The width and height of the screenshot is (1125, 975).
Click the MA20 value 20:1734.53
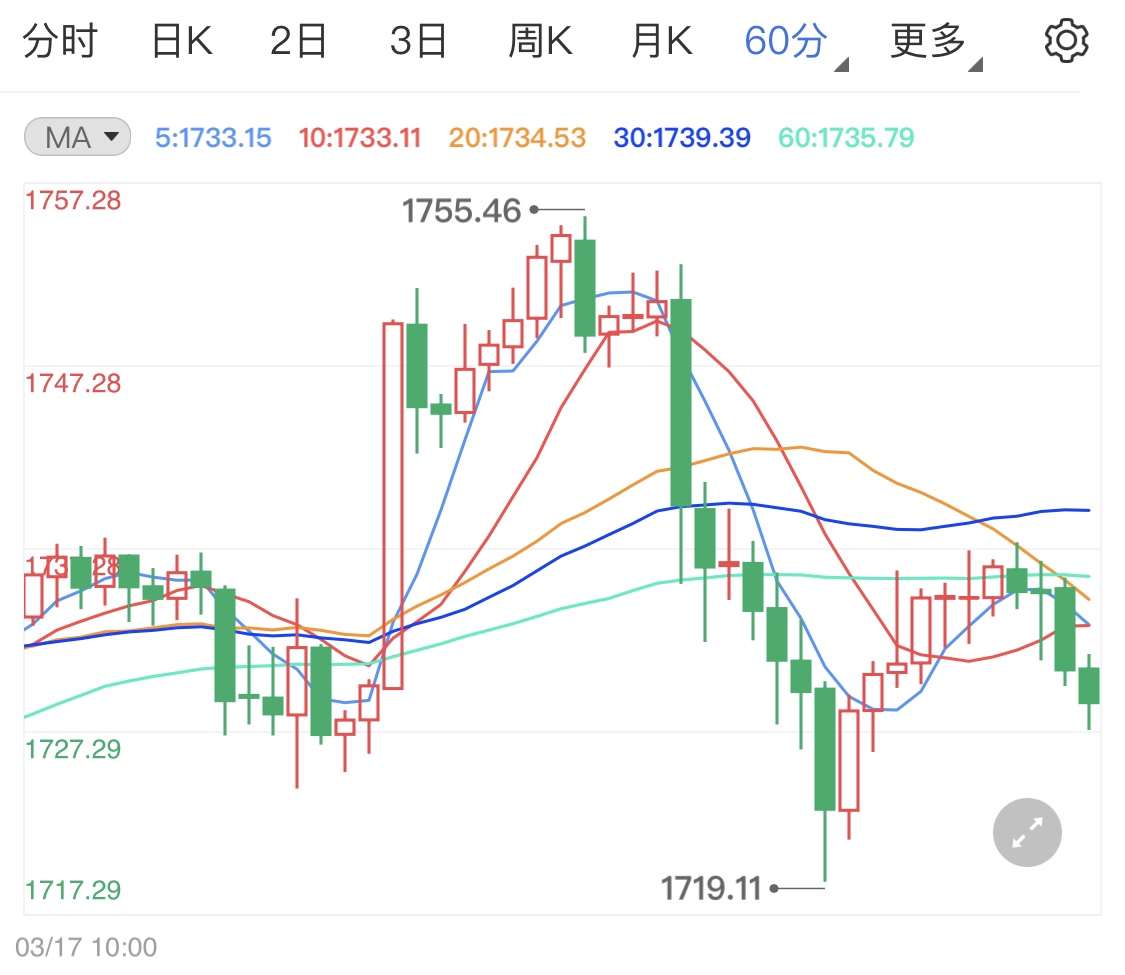coord(517,137)
